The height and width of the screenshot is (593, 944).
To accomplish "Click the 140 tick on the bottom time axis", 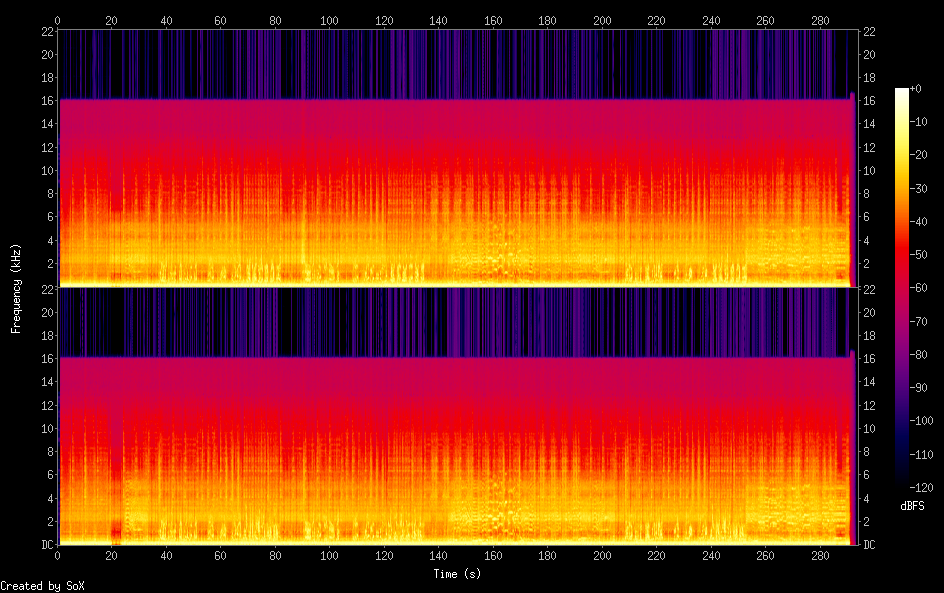I will pos(438,556).
